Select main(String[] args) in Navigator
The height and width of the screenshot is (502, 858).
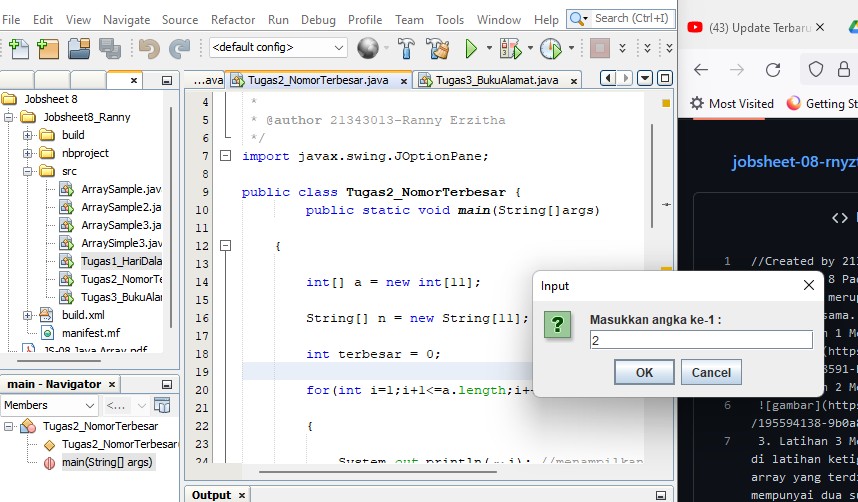pyautogui.click(x=107, y=462)
